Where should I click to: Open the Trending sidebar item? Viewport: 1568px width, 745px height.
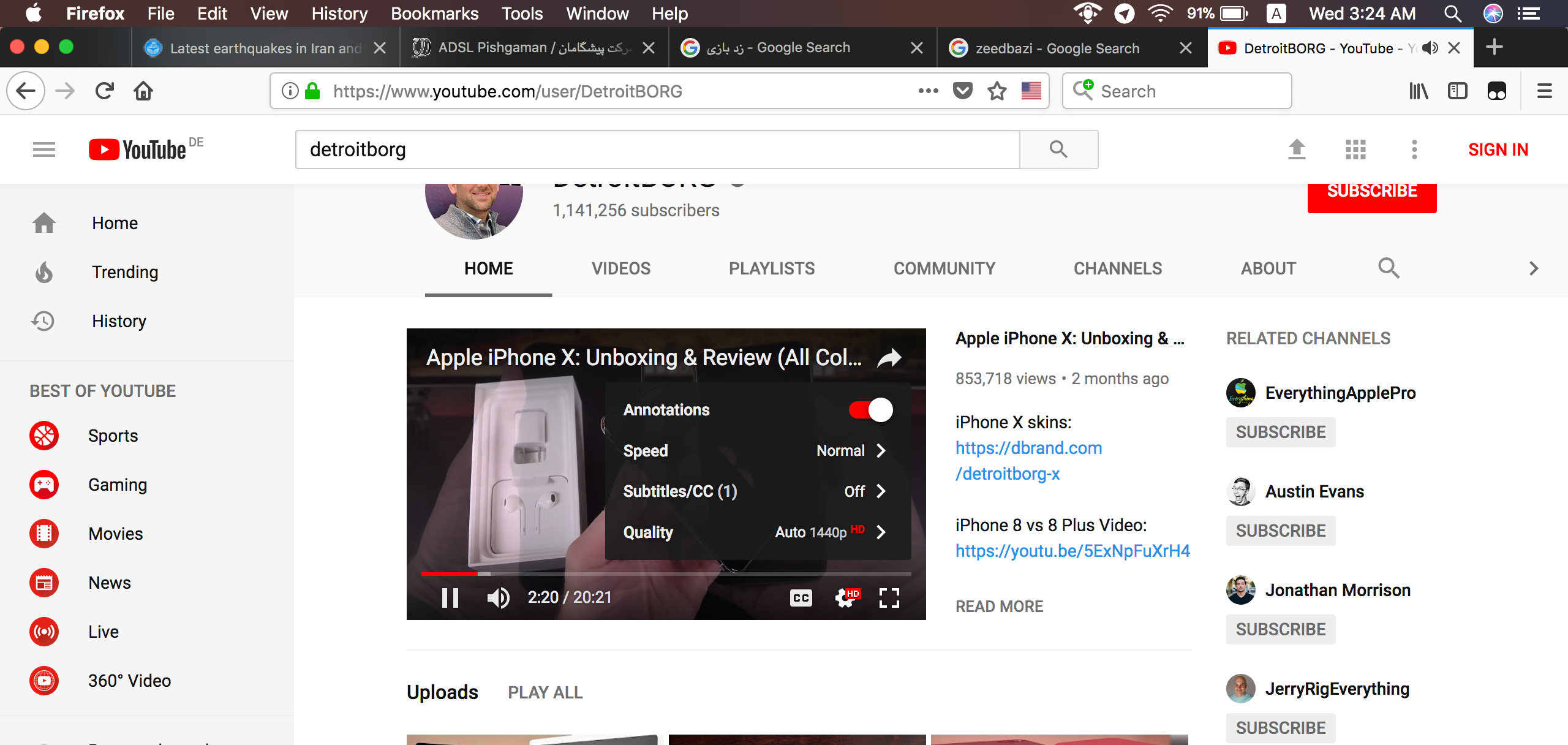click(x=147, y=272)
